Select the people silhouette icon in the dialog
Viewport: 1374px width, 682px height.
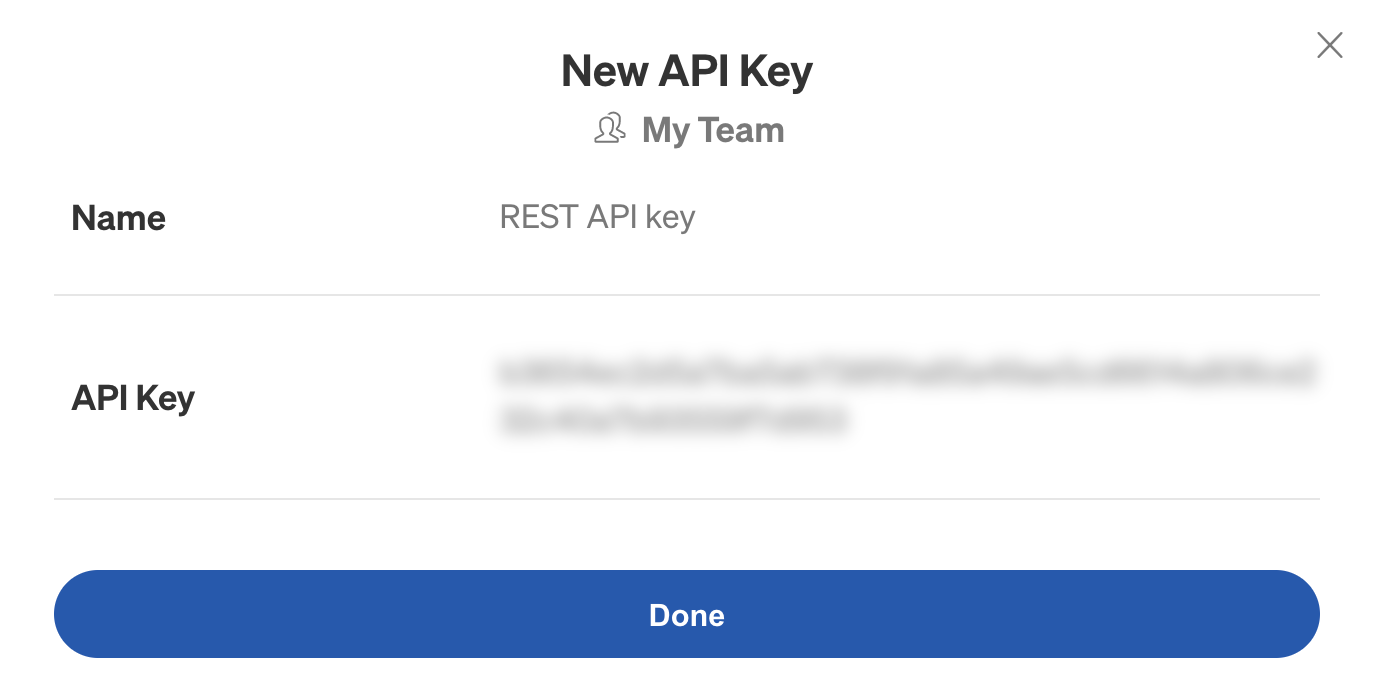click(609, 129)
